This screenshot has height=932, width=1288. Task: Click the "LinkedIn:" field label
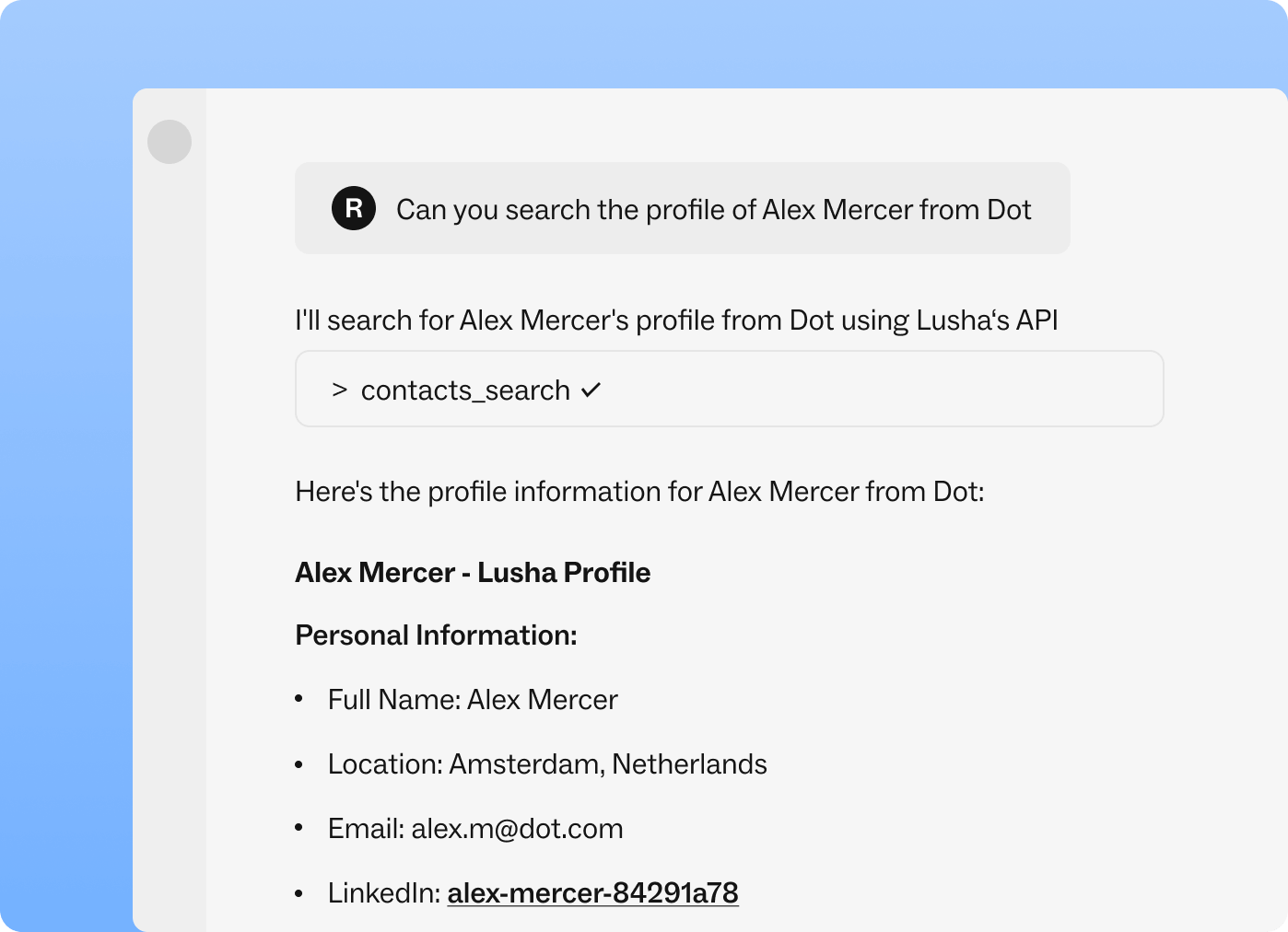pyautogui.click(x=384, y=892)
